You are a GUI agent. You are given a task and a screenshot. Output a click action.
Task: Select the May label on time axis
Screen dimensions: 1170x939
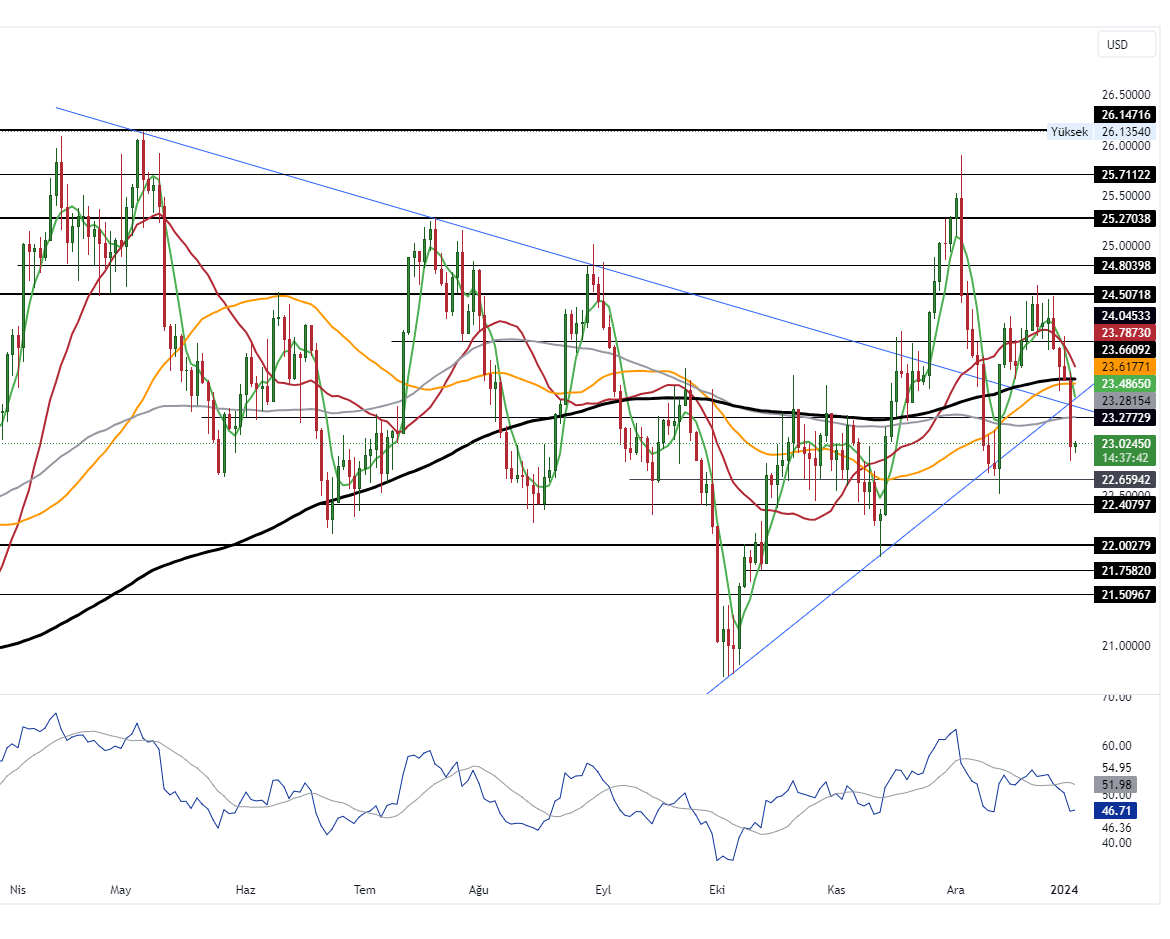tap(121, 889)
